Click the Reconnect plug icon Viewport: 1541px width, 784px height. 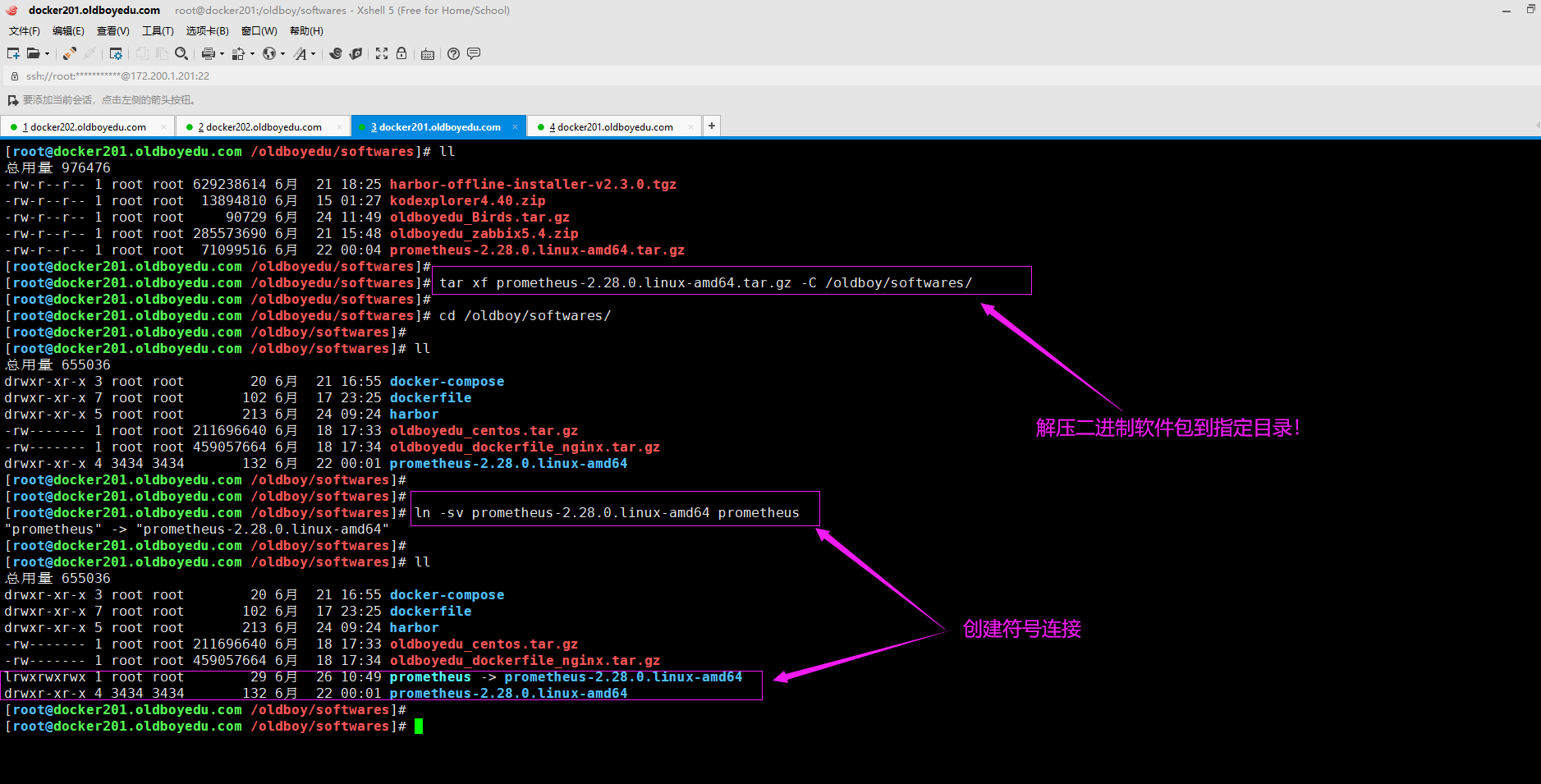pos(70,53)
